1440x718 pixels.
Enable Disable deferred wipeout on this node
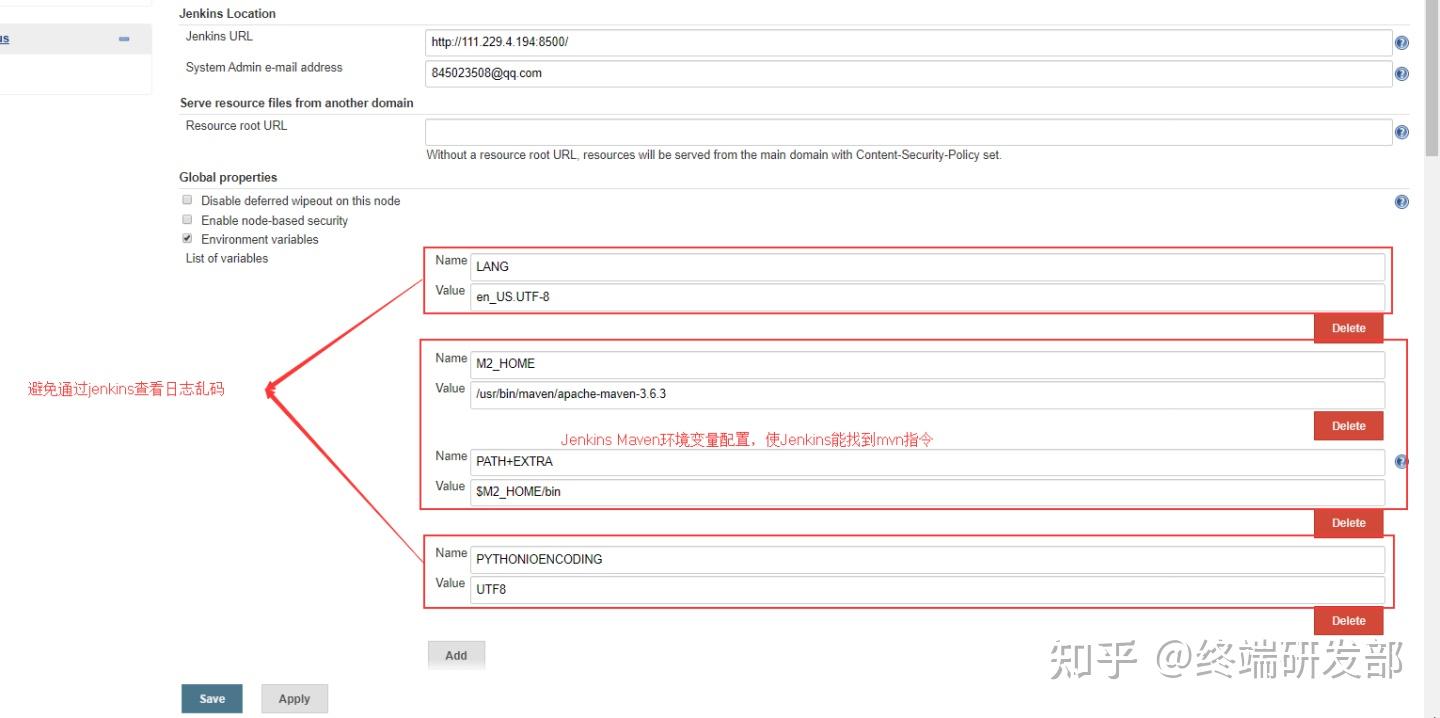coord(187,199)
